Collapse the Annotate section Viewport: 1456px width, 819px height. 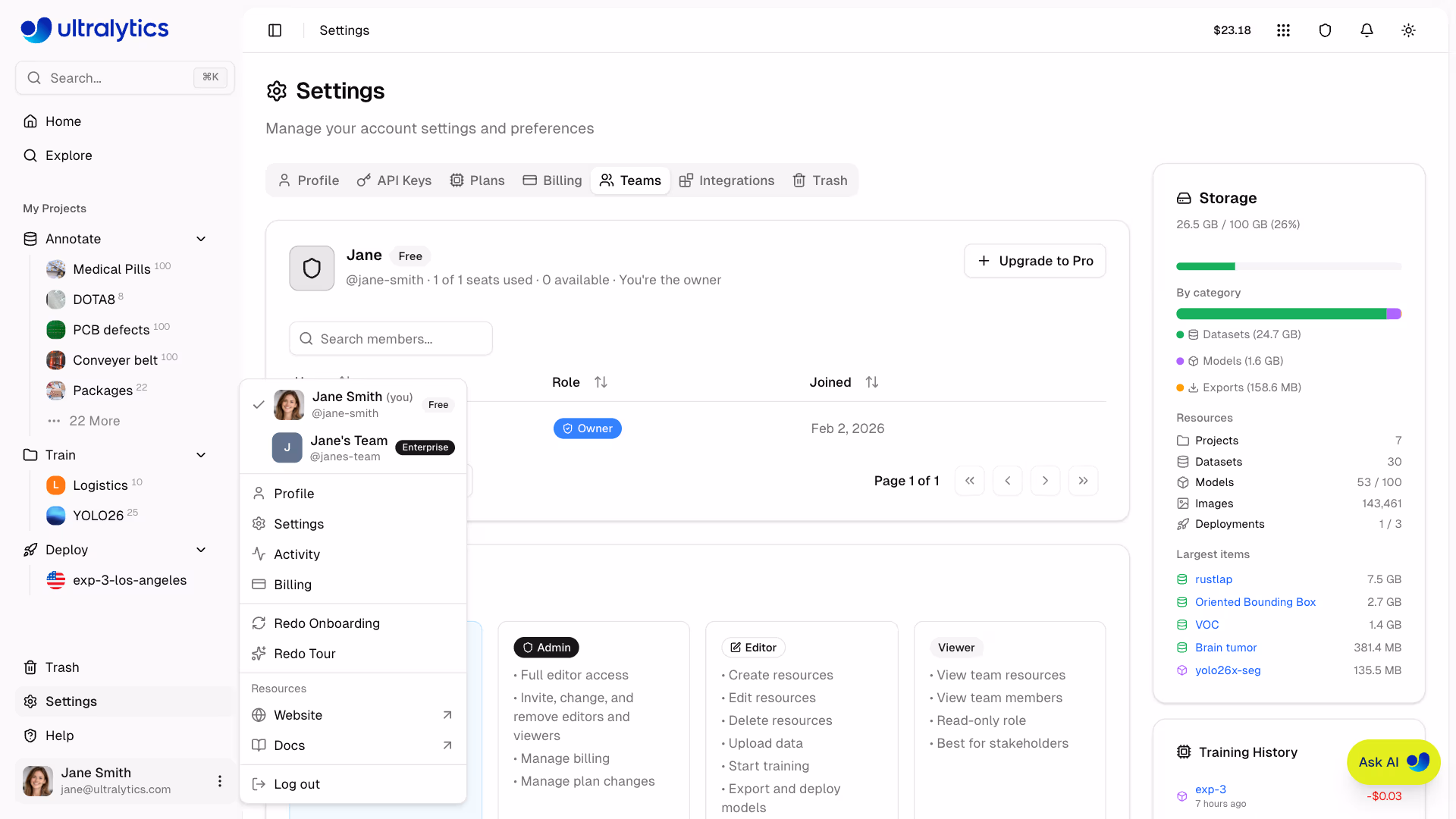[201, 239]
